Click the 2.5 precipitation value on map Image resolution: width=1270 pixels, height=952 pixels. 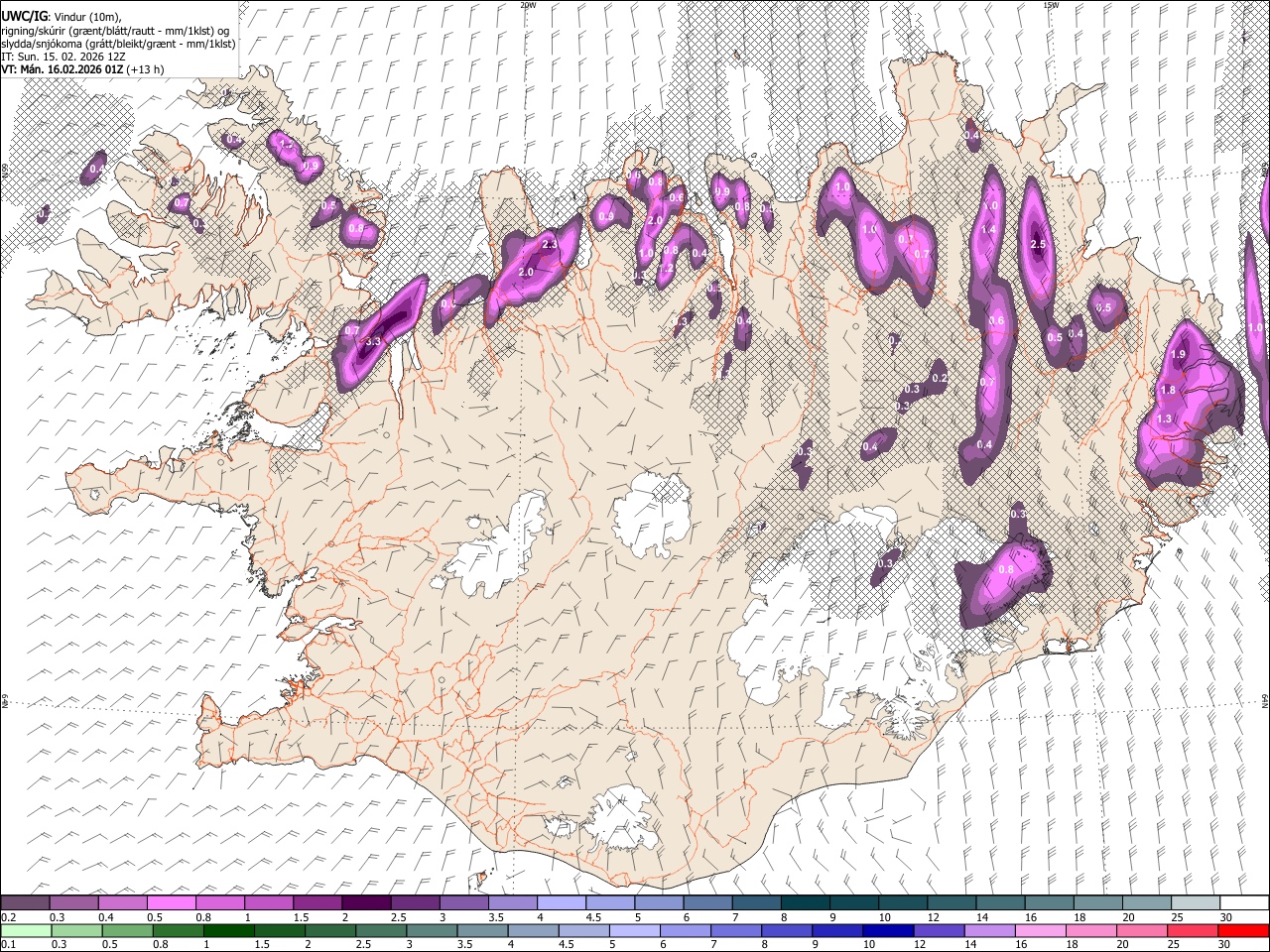(x=1039, y=244)
